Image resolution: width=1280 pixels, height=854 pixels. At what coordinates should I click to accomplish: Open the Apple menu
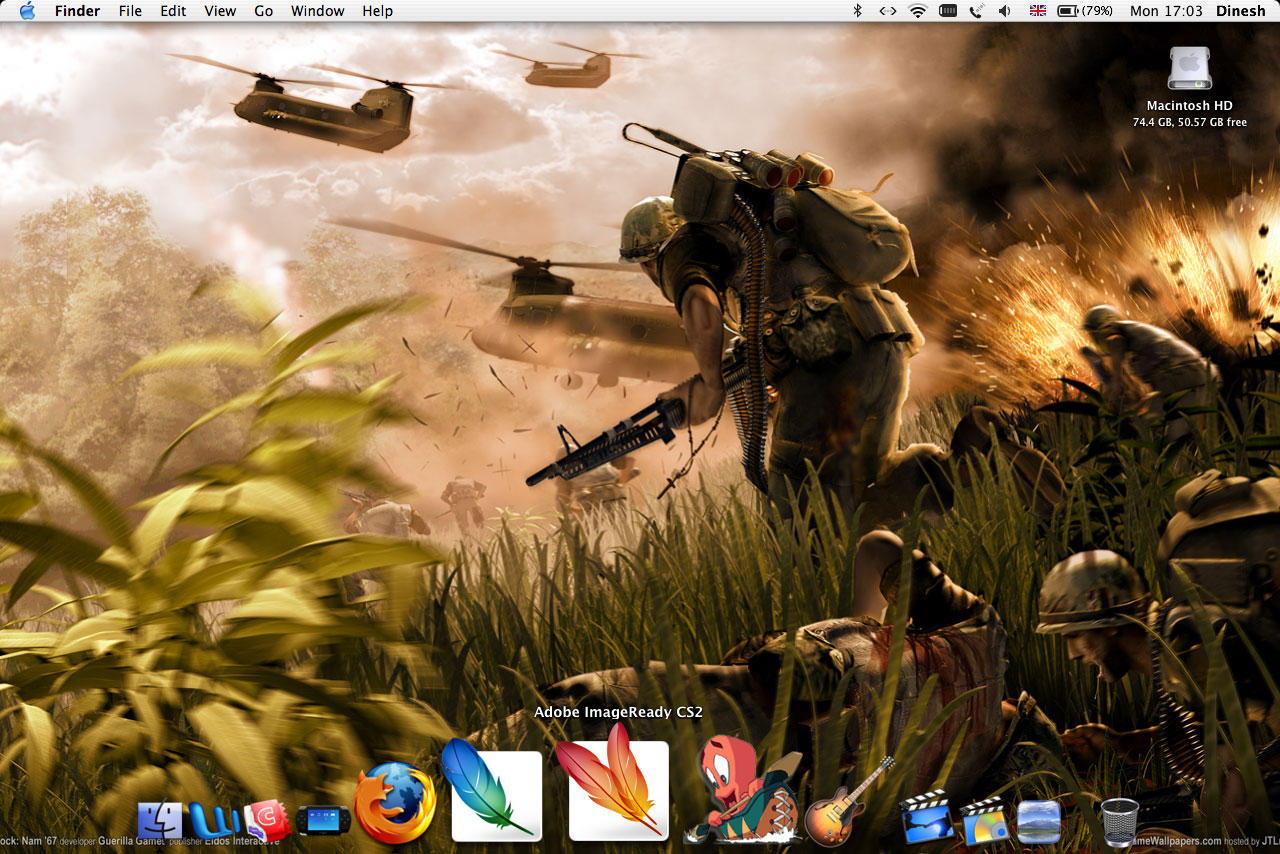click(x=27, y=11)
